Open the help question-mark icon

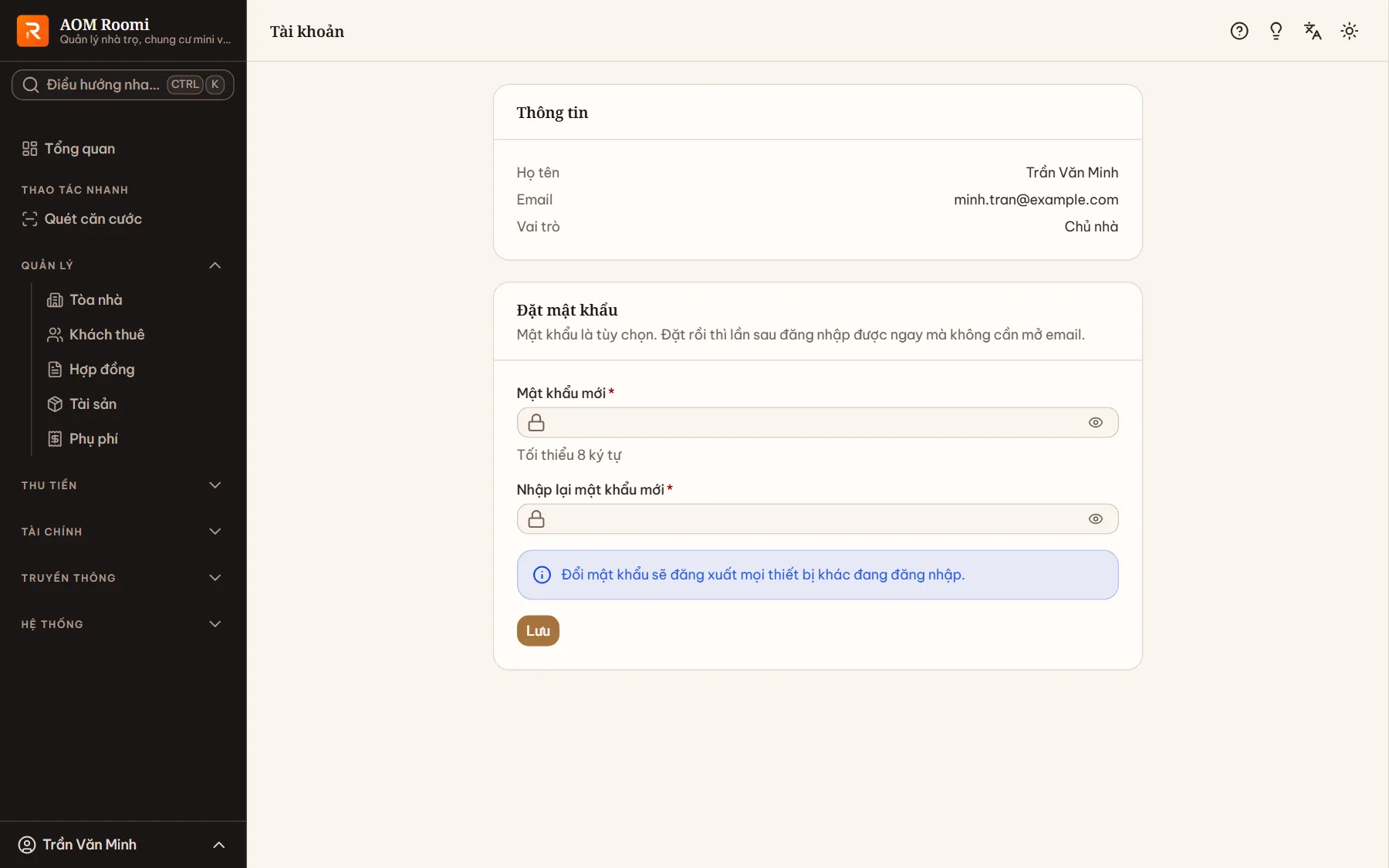pyautogui.click(x=1239, y=31)
